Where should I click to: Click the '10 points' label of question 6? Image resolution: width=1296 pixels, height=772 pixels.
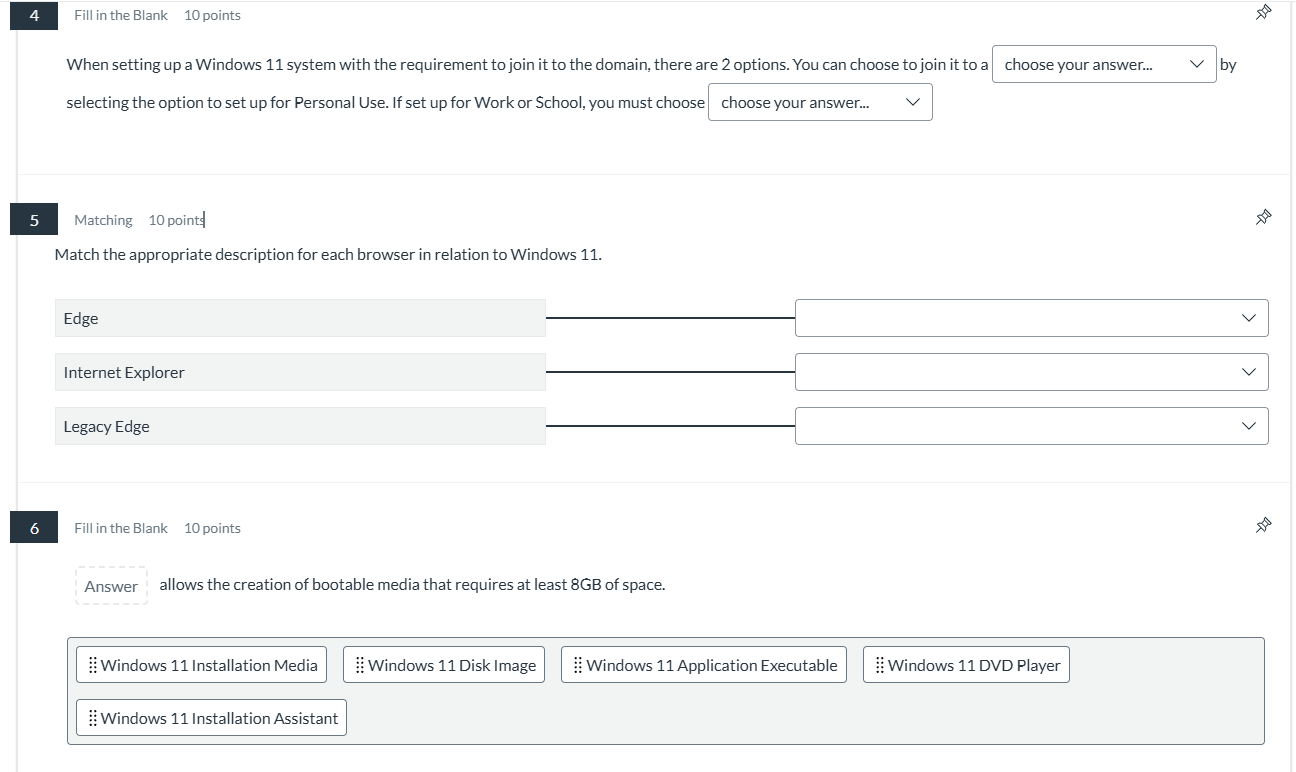pos(212,528)
